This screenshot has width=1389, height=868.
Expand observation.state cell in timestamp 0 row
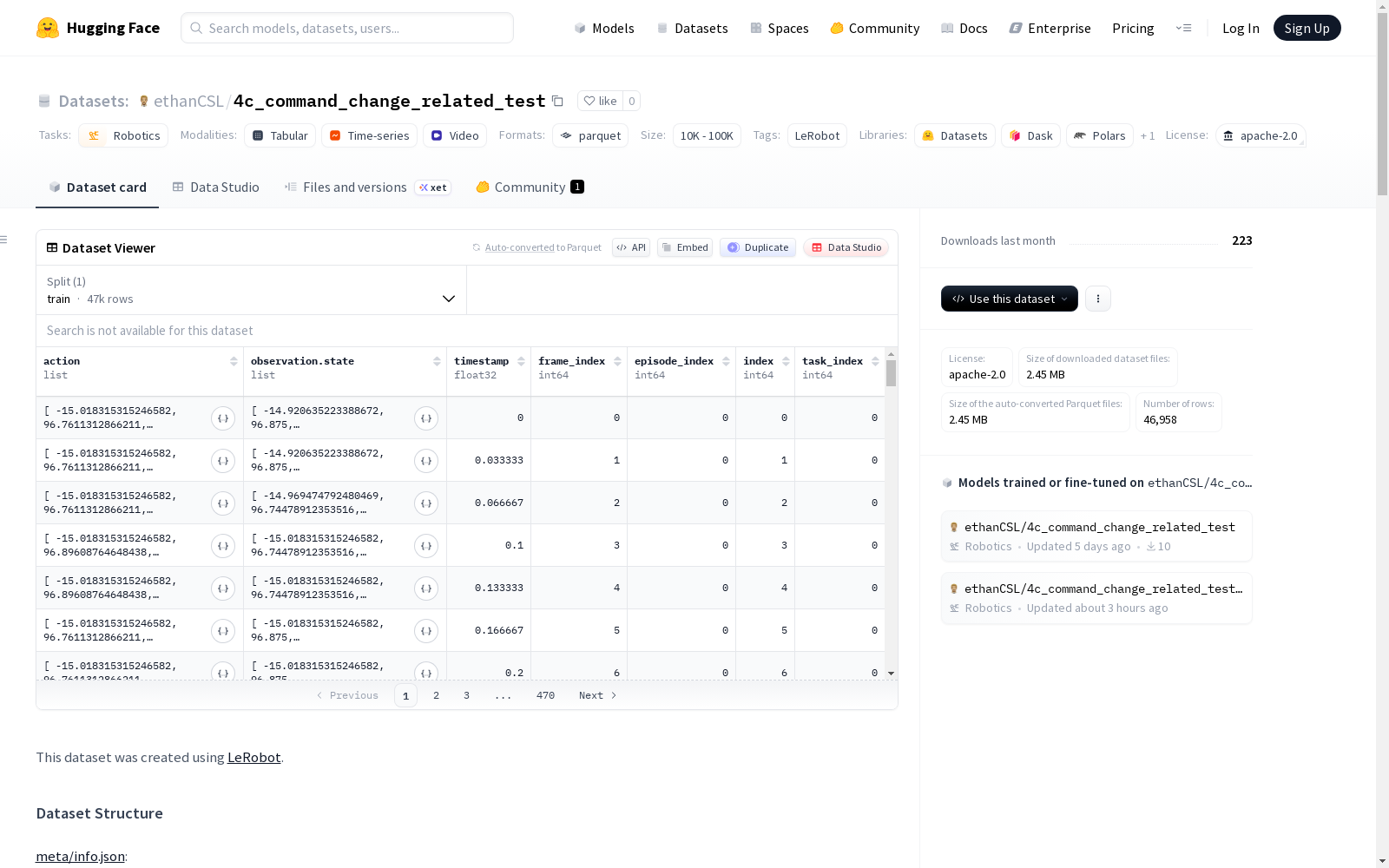(x=426, y=418)
